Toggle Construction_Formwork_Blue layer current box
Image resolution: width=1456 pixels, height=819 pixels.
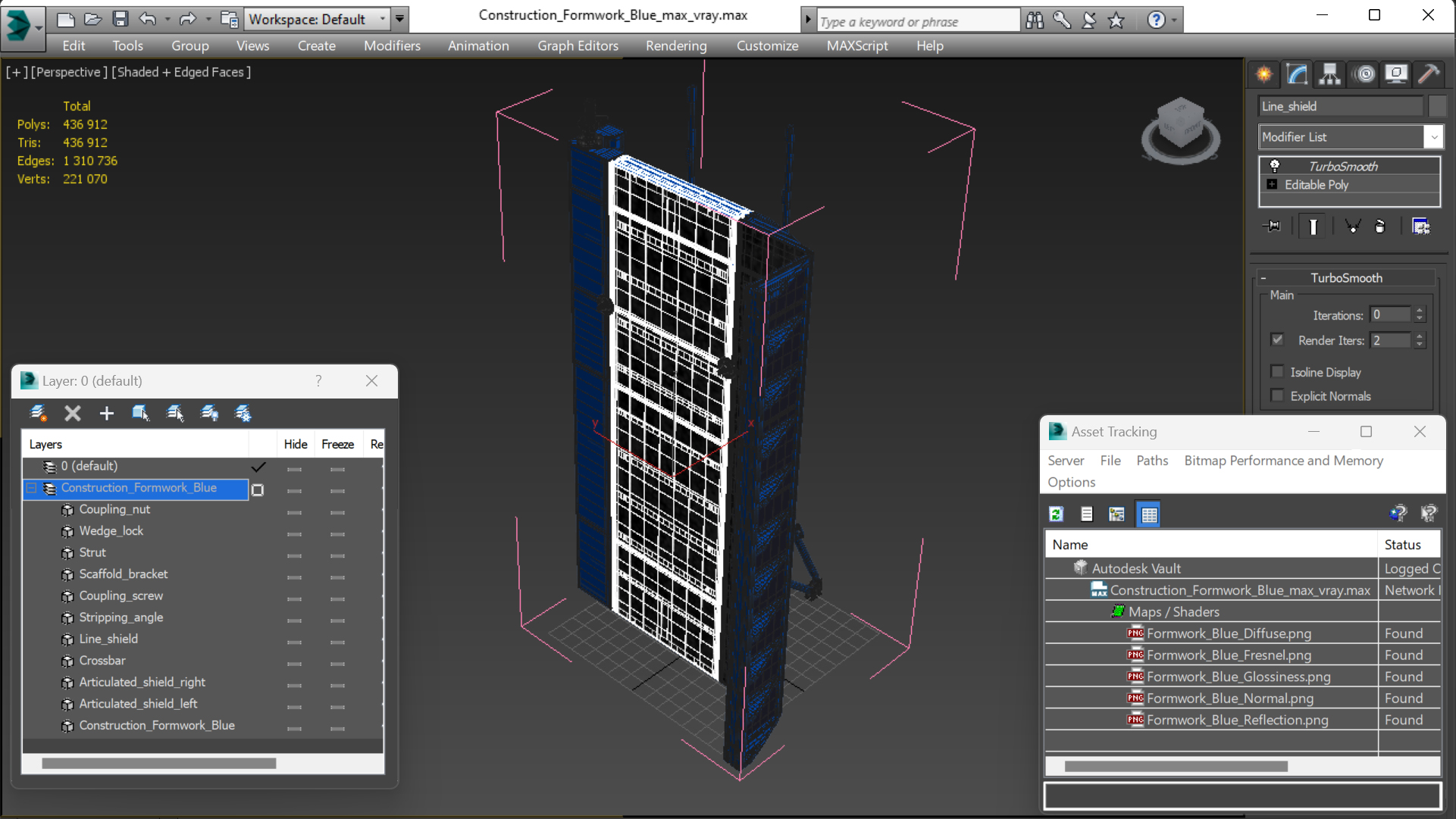coord(258,490)
